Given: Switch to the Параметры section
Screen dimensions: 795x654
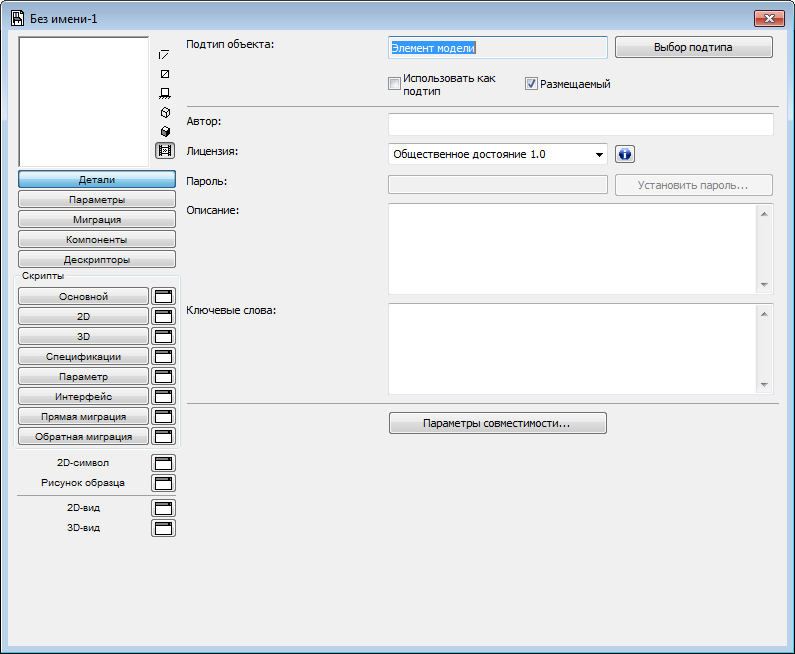Looking at the screenshot, I should tap(97, 199).
